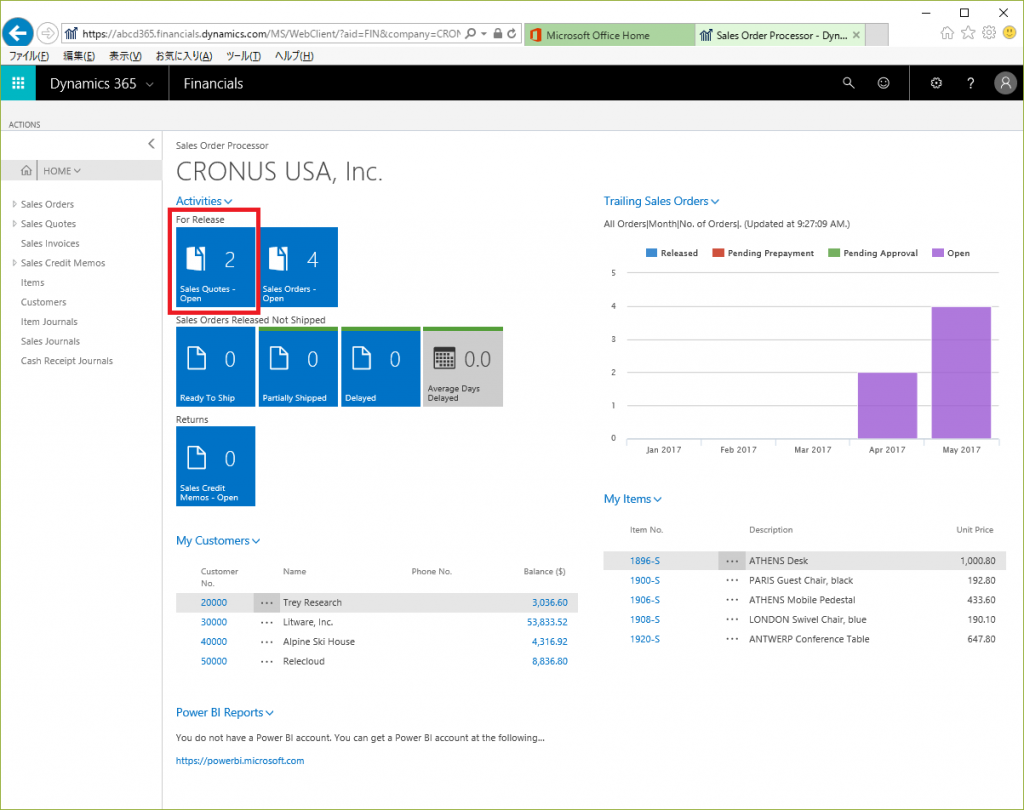
Task: Open Sales Journals in the navigation pane
Action: (50, 341)
